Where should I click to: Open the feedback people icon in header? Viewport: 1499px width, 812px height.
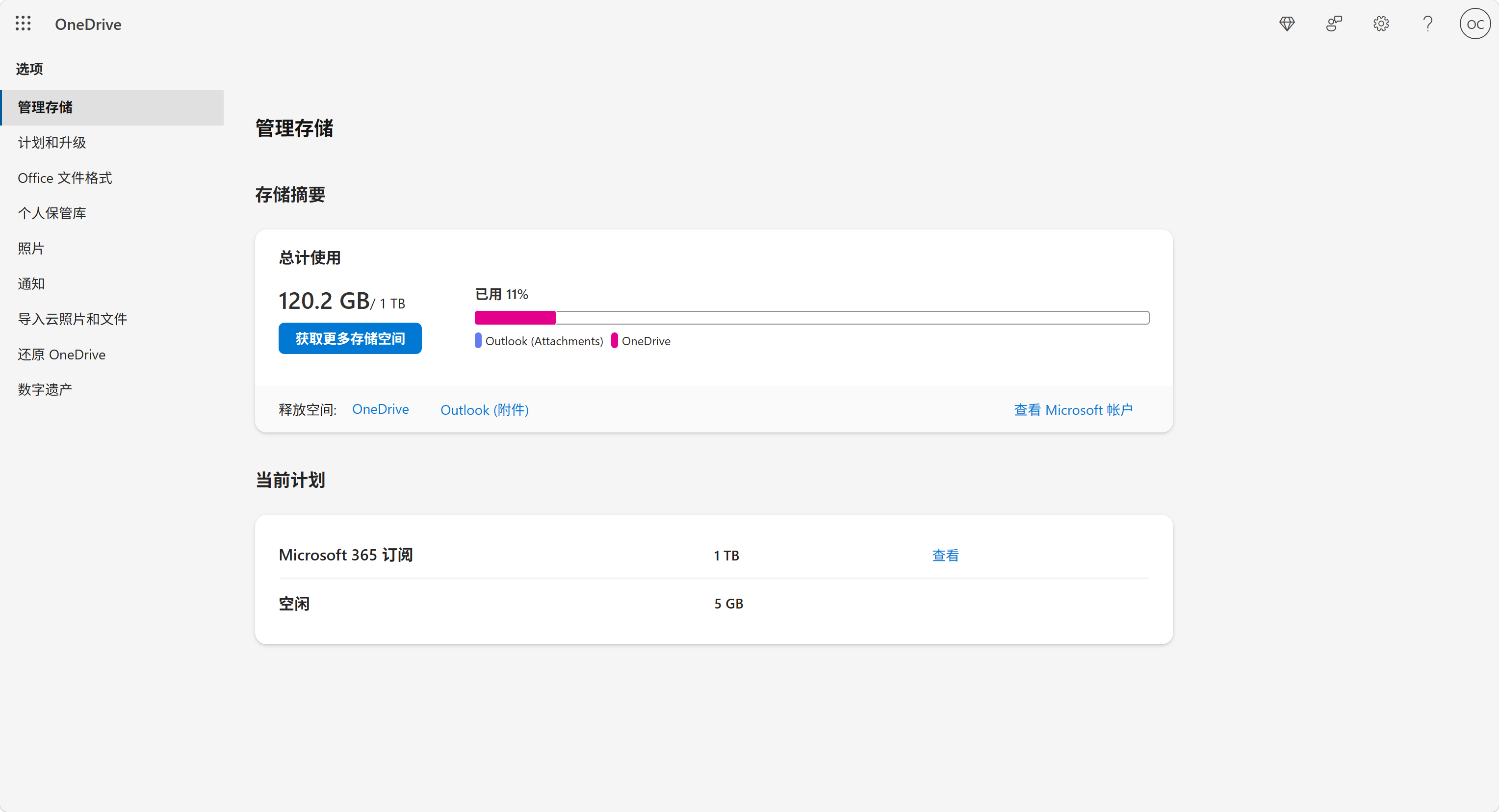1334,24
